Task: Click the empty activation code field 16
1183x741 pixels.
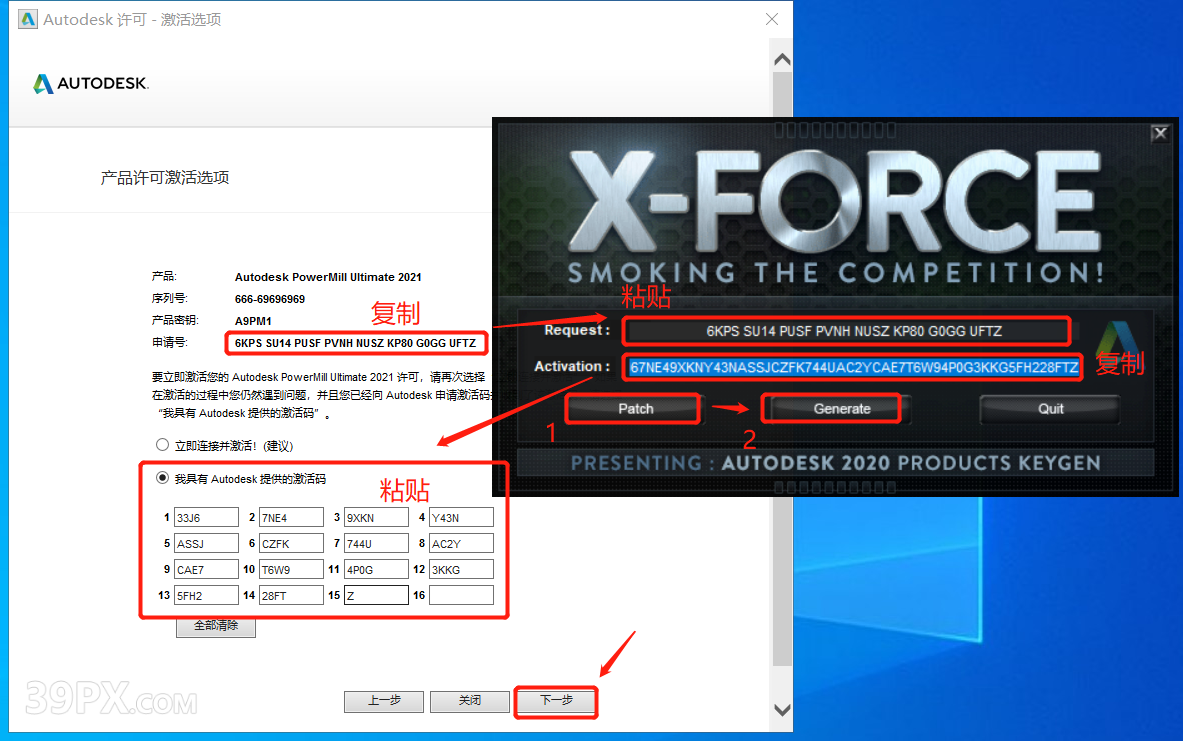Action: click(x=462, y=595)
